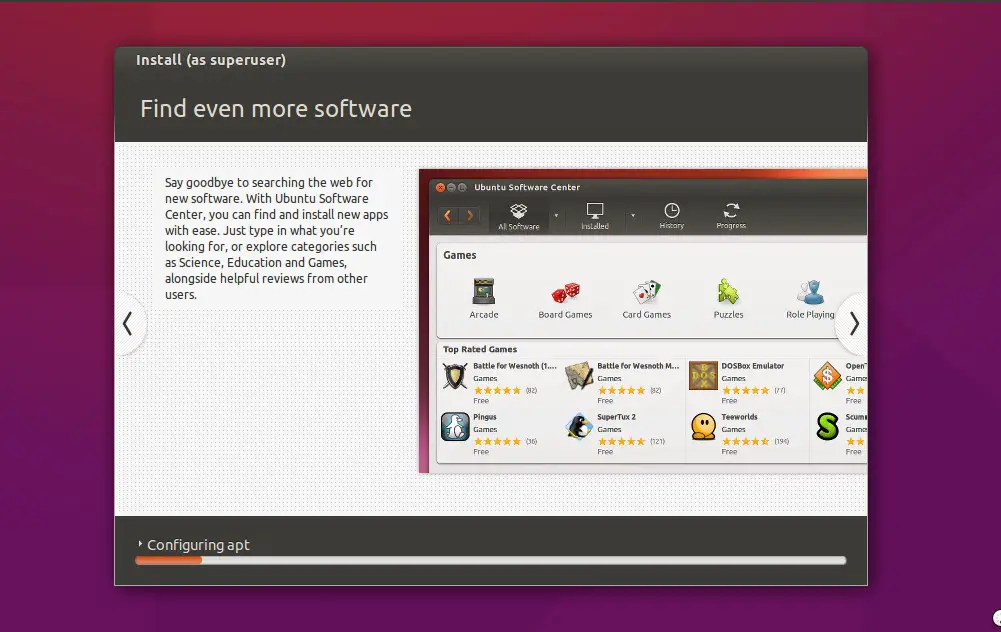Screen dimensions: 1001x632
Task: Click the Top Rated Games heading
Action: tap(480, 349)
